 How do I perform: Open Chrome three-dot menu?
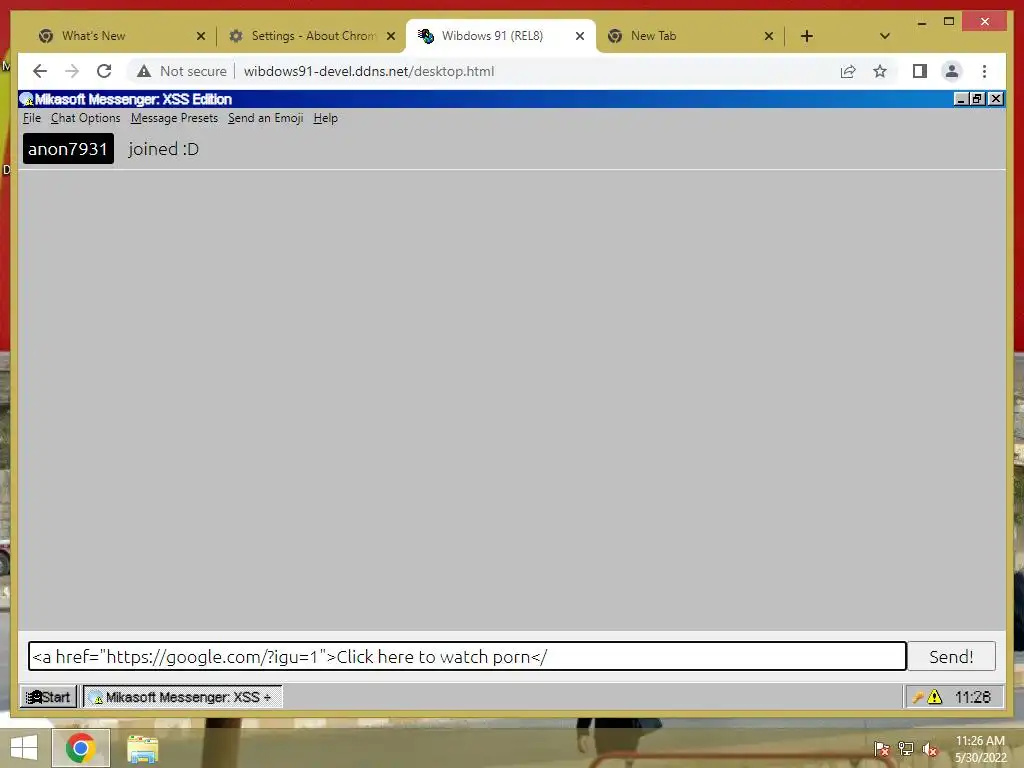pos(984,71)
